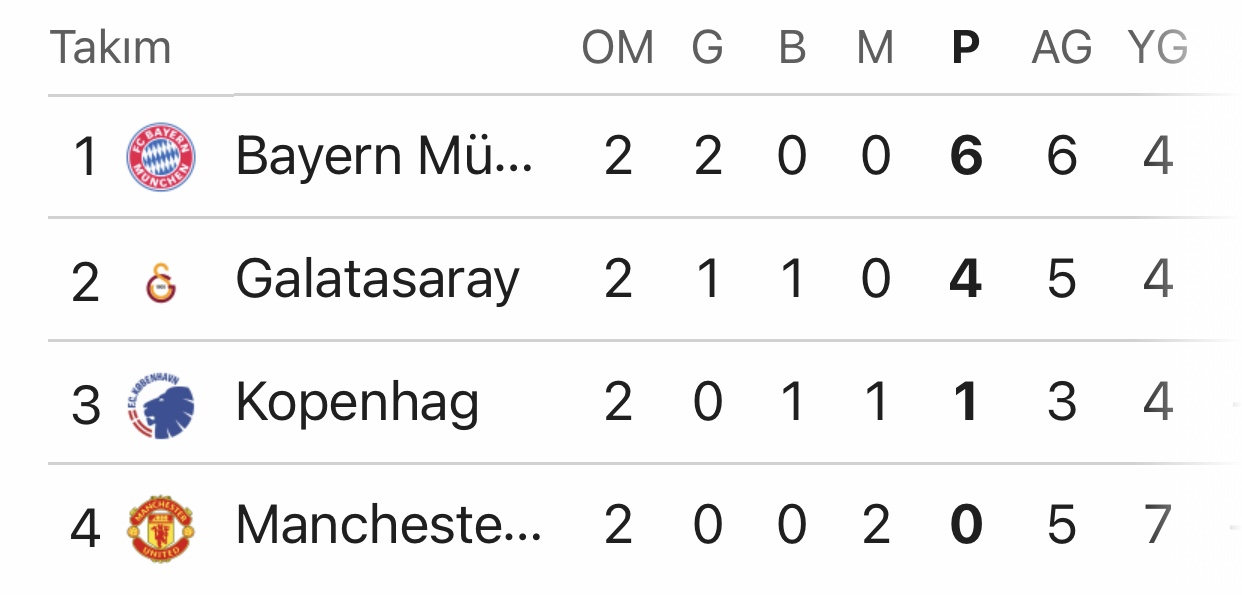Click the Bayern München club crest
This screenshot has width=1242, height=595.
coord(160,158)
